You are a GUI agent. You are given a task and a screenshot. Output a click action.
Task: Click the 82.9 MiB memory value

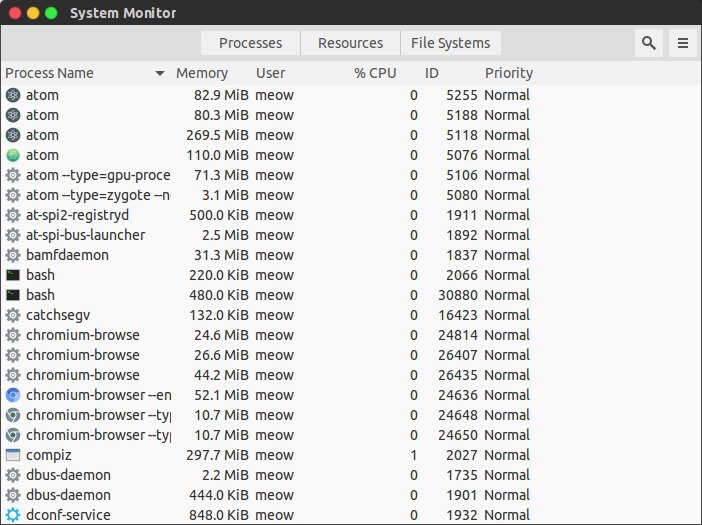[x=221, y=95]
